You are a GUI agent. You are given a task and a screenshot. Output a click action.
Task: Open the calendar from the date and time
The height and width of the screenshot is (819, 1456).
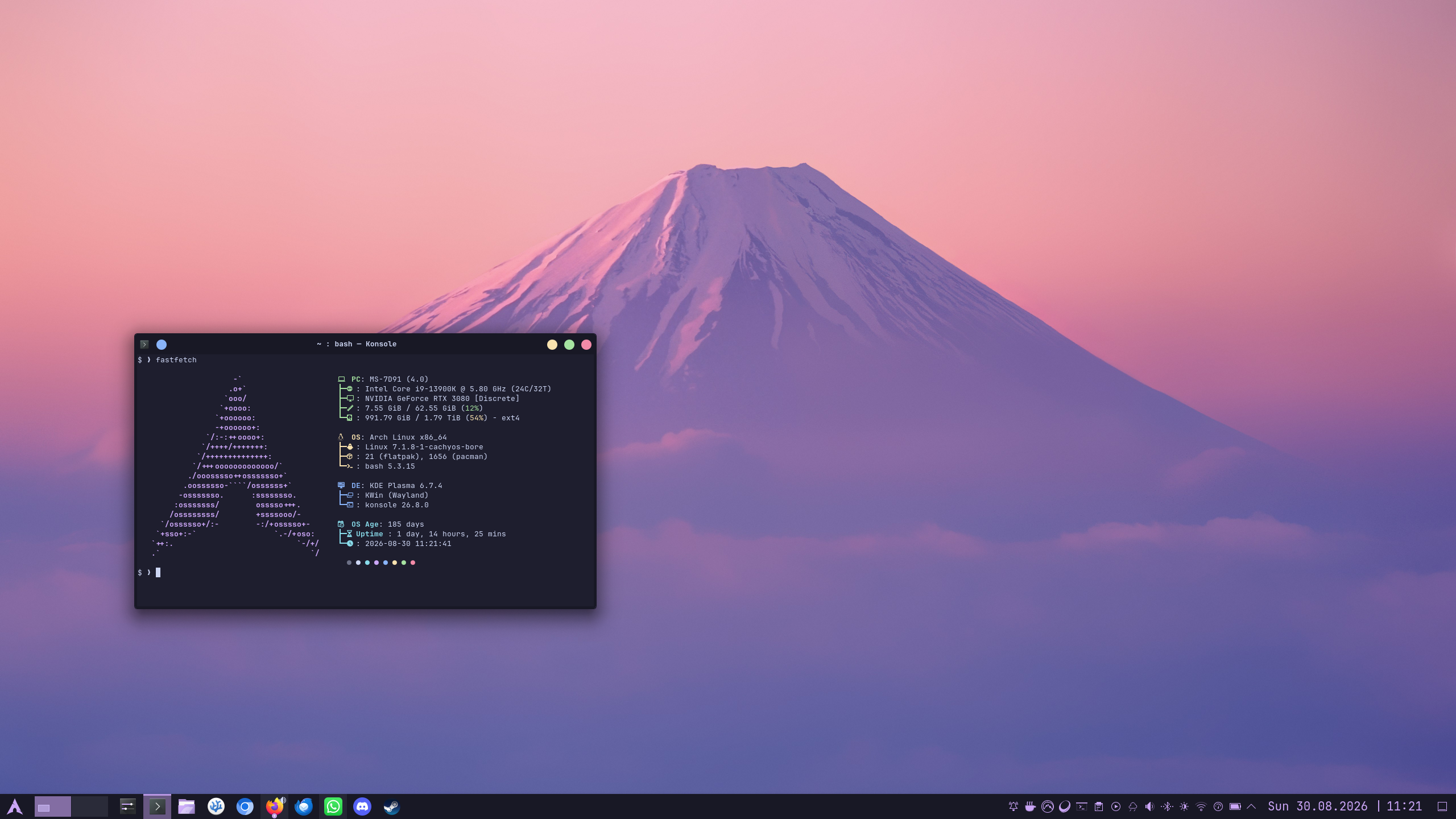coord(1345,806)
